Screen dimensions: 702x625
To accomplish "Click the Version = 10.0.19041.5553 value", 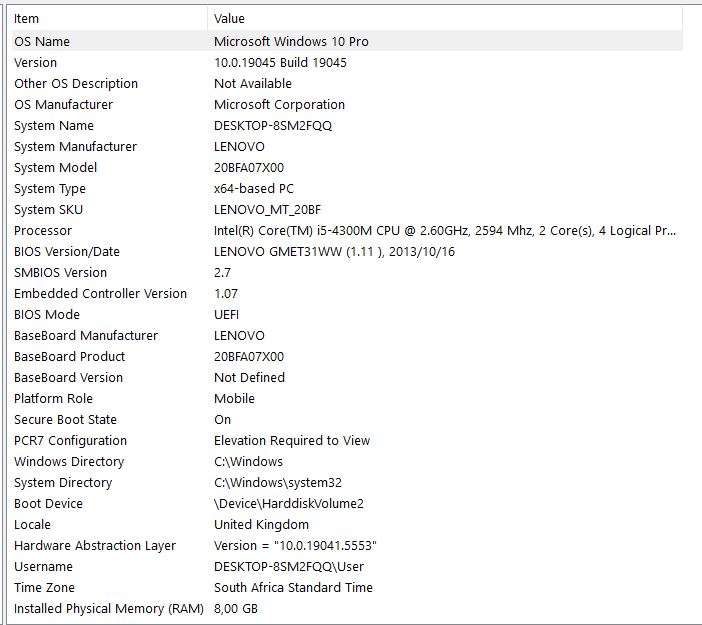I will [295, 547].
